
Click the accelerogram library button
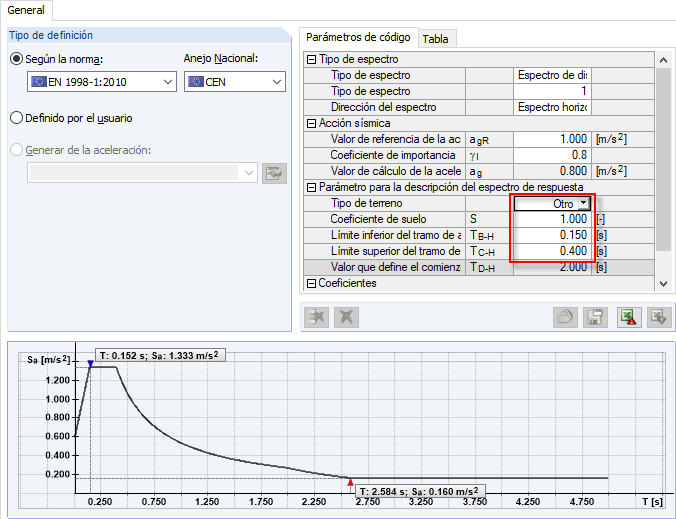click(x=274, y=173)
